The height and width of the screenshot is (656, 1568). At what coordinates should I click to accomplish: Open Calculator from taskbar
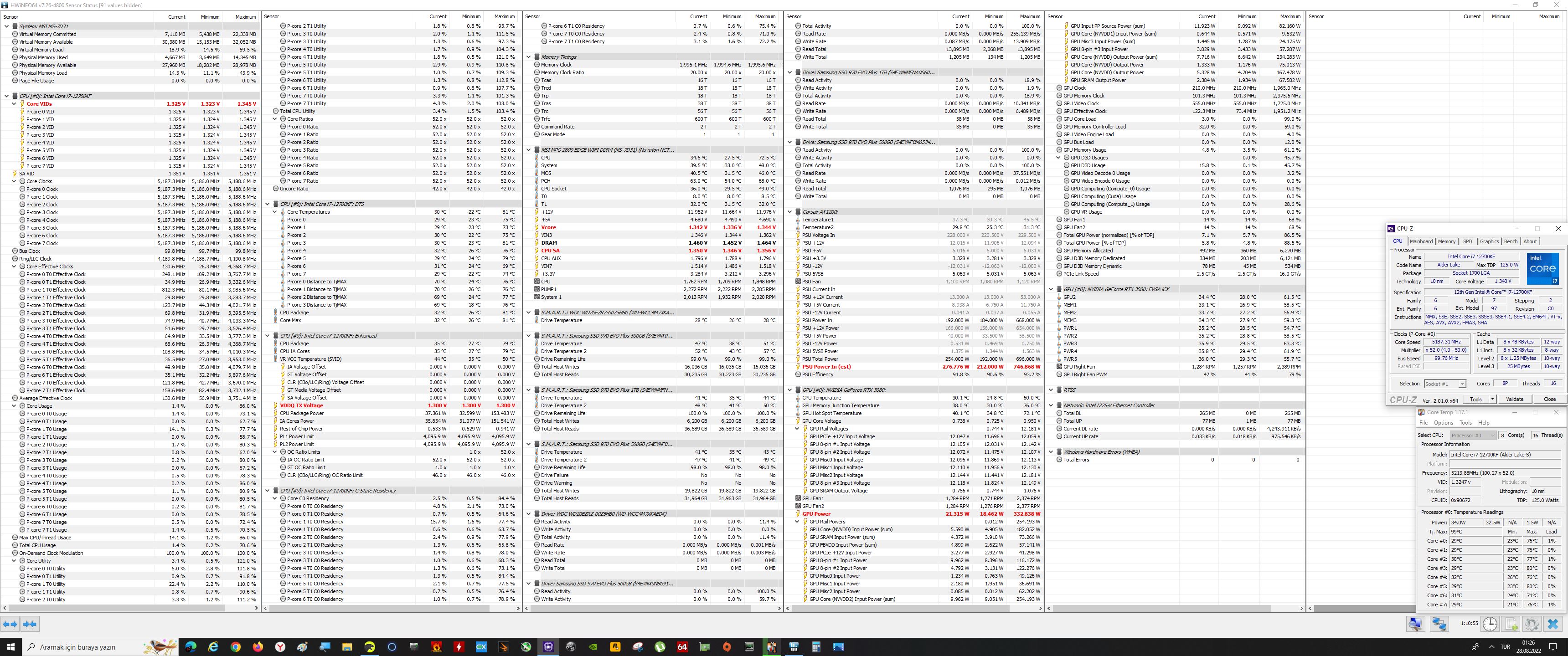pyautogui.click(x=816, y=647)
